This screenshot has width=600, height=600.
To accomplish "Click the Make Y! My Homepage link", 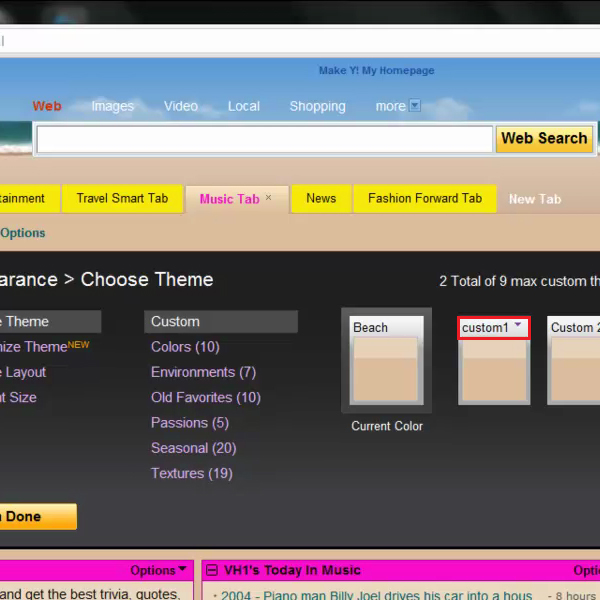I will click(x=377, y=70).
